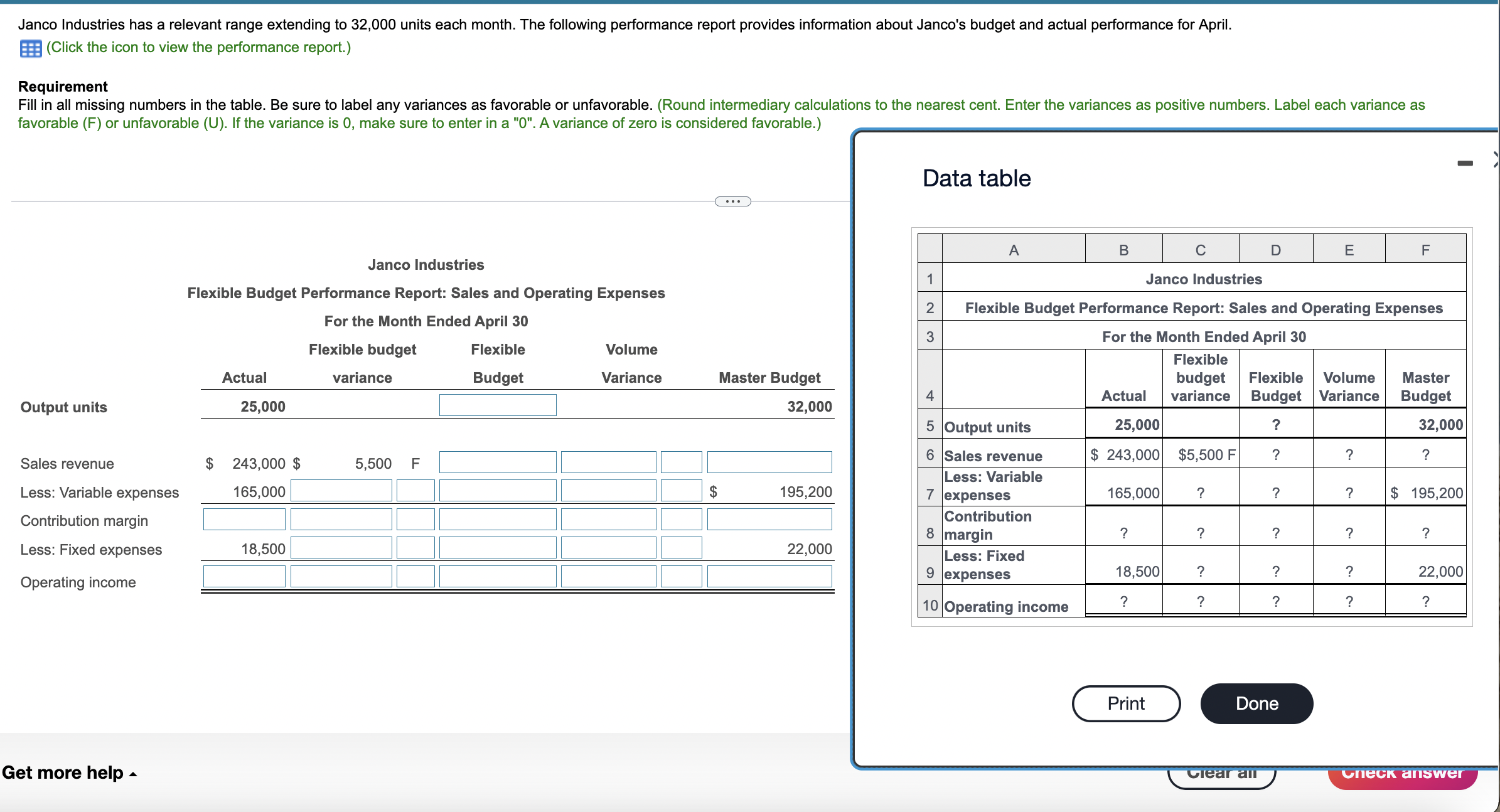The image size is (1500, 812).
Task: Select Sales revenue Master Budget input
Action: 769,462
